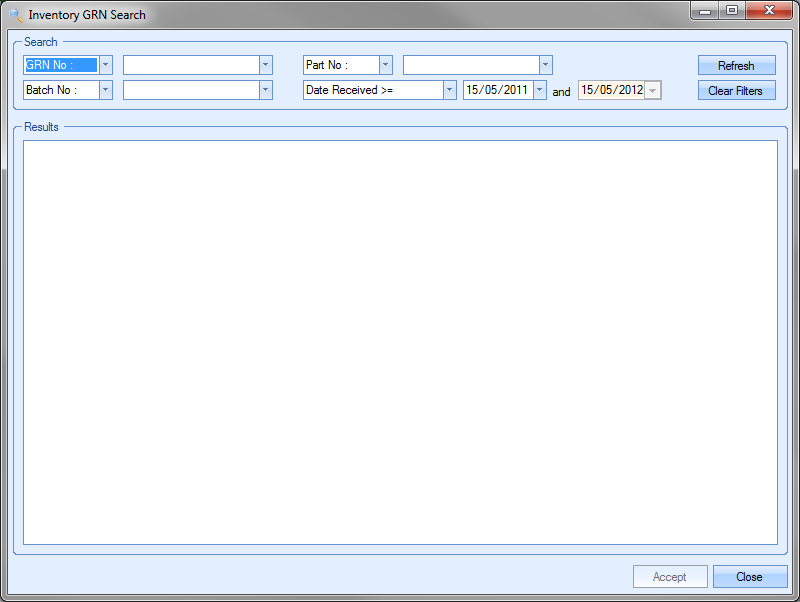Click the Inventory GRN Search magnifier icon

(x=15, y=15)
